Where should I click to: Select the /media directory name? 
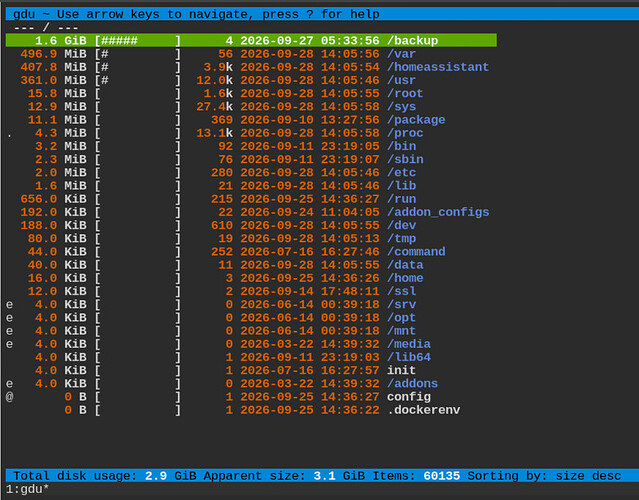[408, 344]
